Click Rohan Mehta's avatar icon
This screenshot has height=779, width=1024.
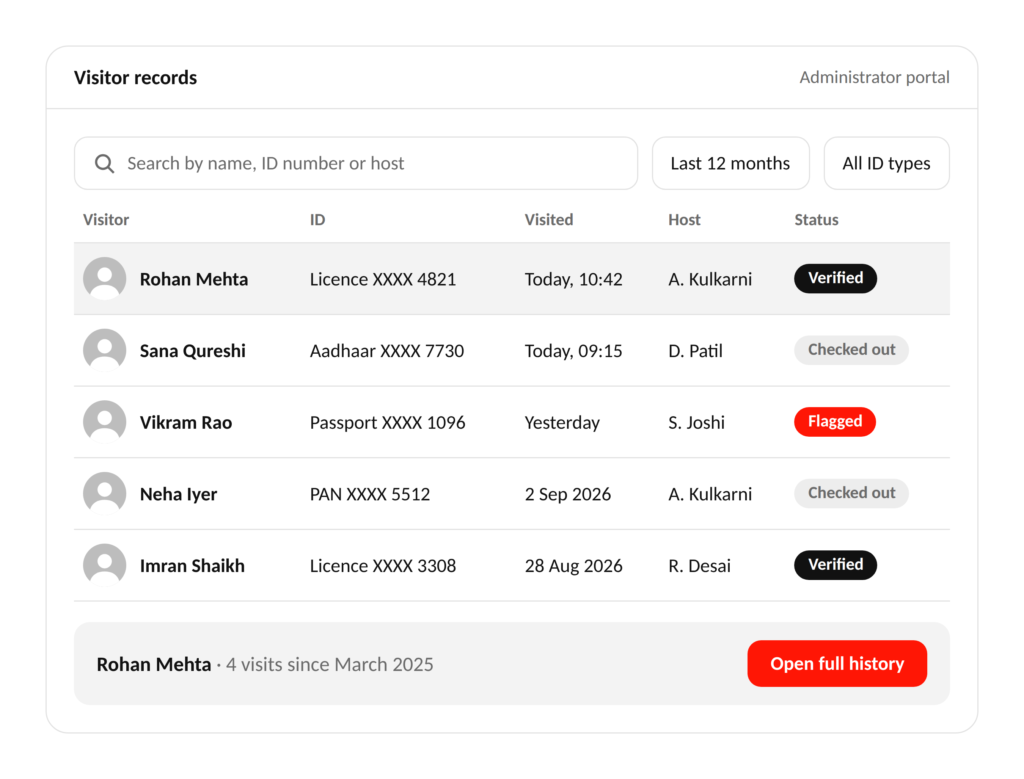point(104,279)
